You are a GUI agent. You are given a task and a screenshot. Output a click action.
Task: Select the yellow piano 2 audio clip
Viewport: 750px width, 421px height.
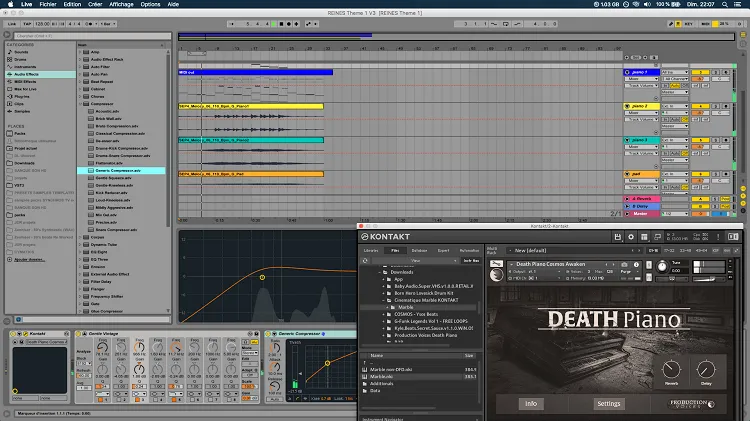251,106
